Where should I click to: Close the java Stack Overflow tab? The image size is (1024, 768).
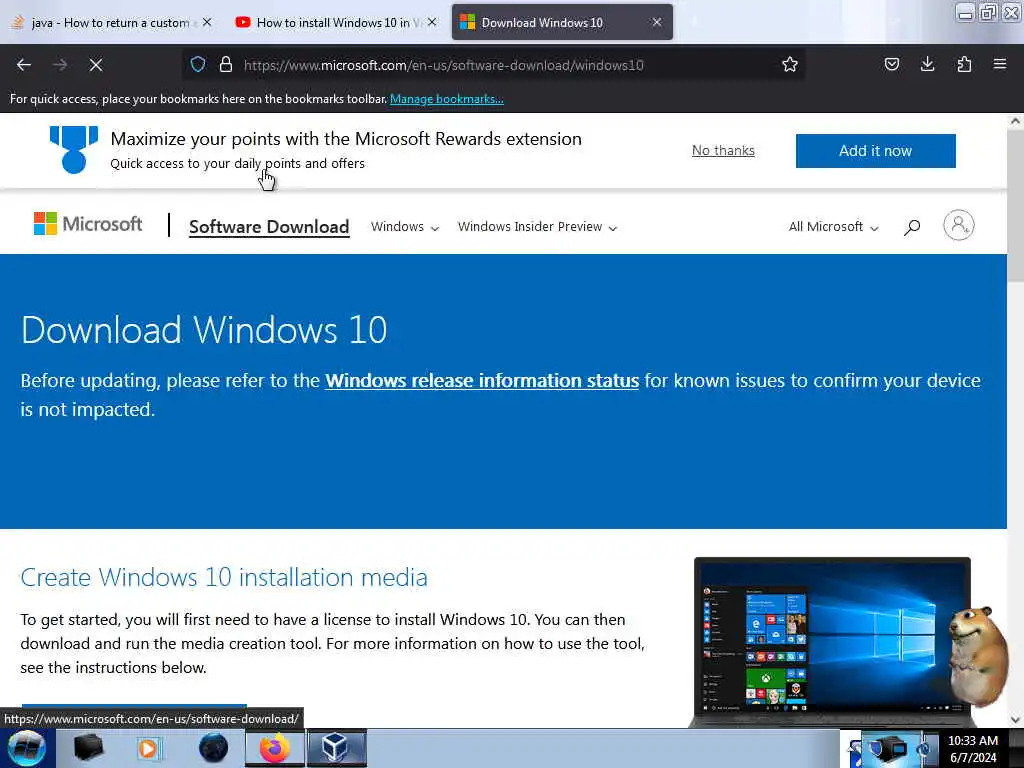click(x=207, y=22)
